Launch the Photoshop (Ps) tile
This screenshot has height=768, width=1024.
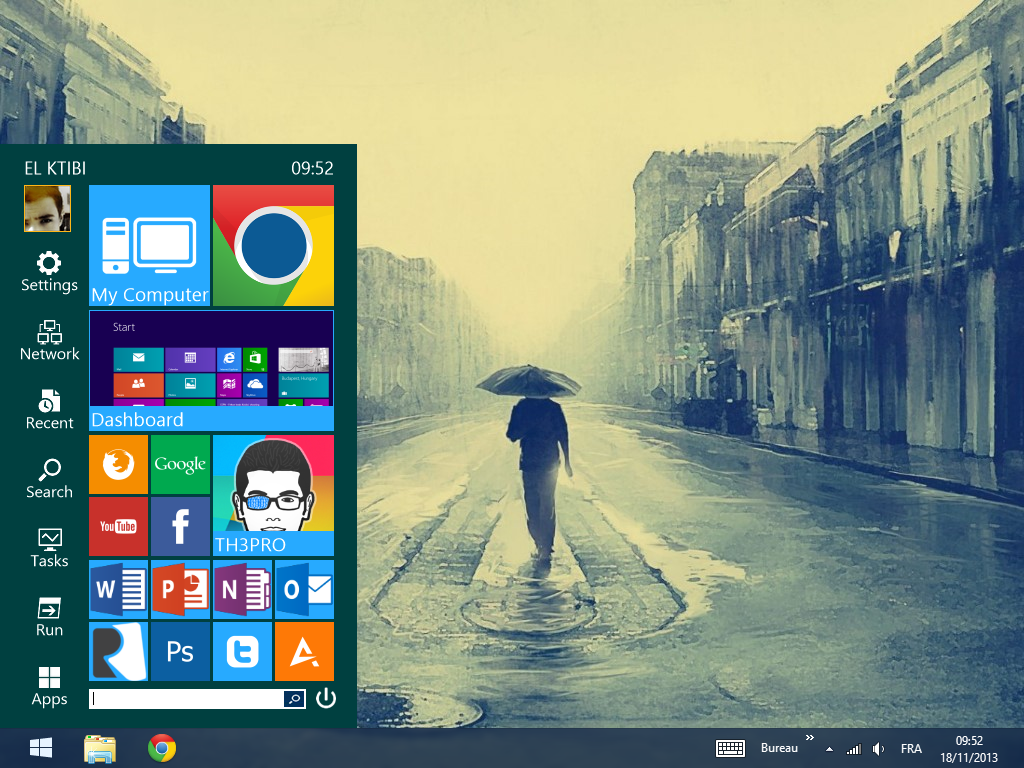click(180, 652)
